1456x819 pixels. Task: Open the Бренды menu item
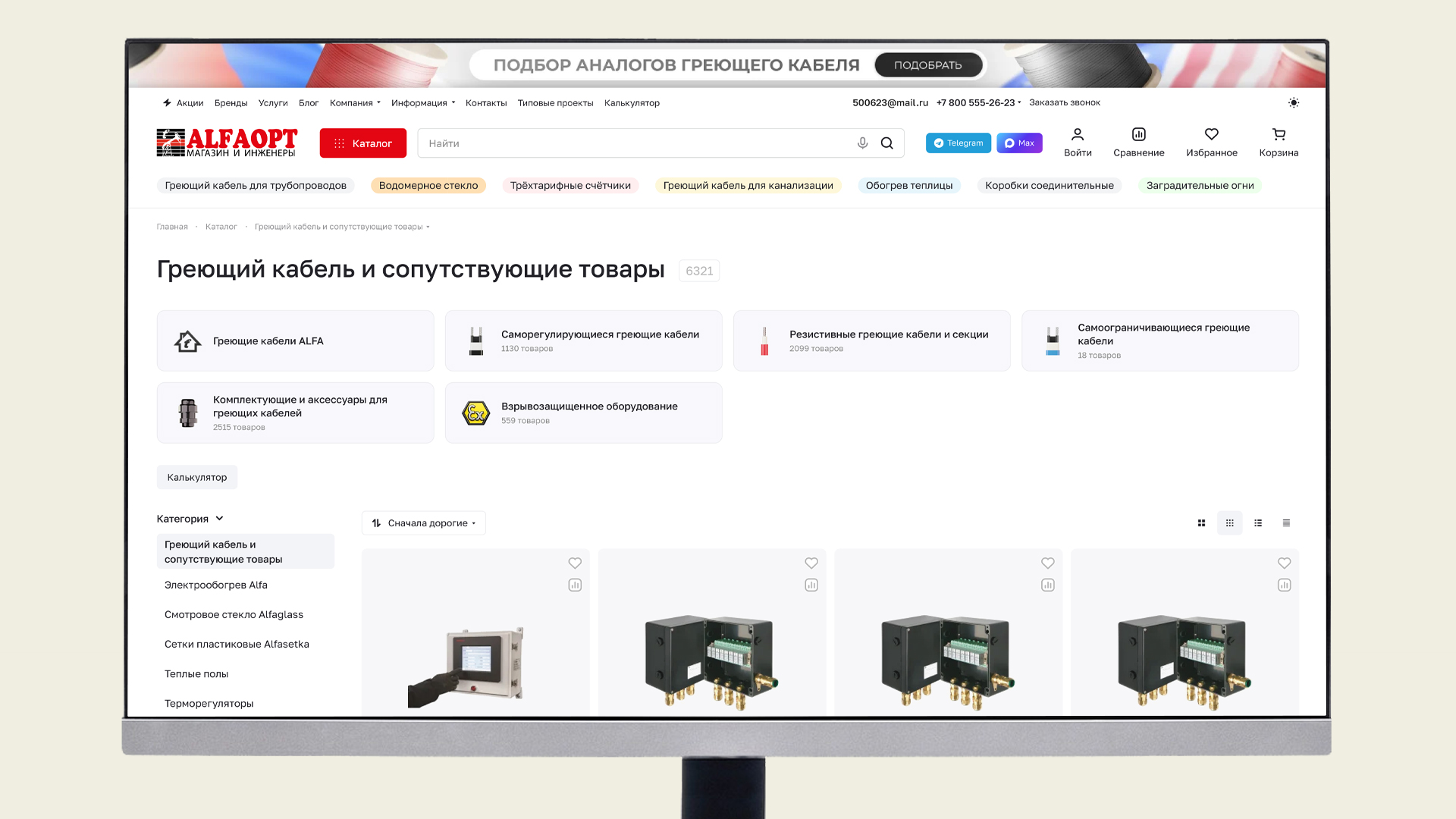click(x=231, y=103)
